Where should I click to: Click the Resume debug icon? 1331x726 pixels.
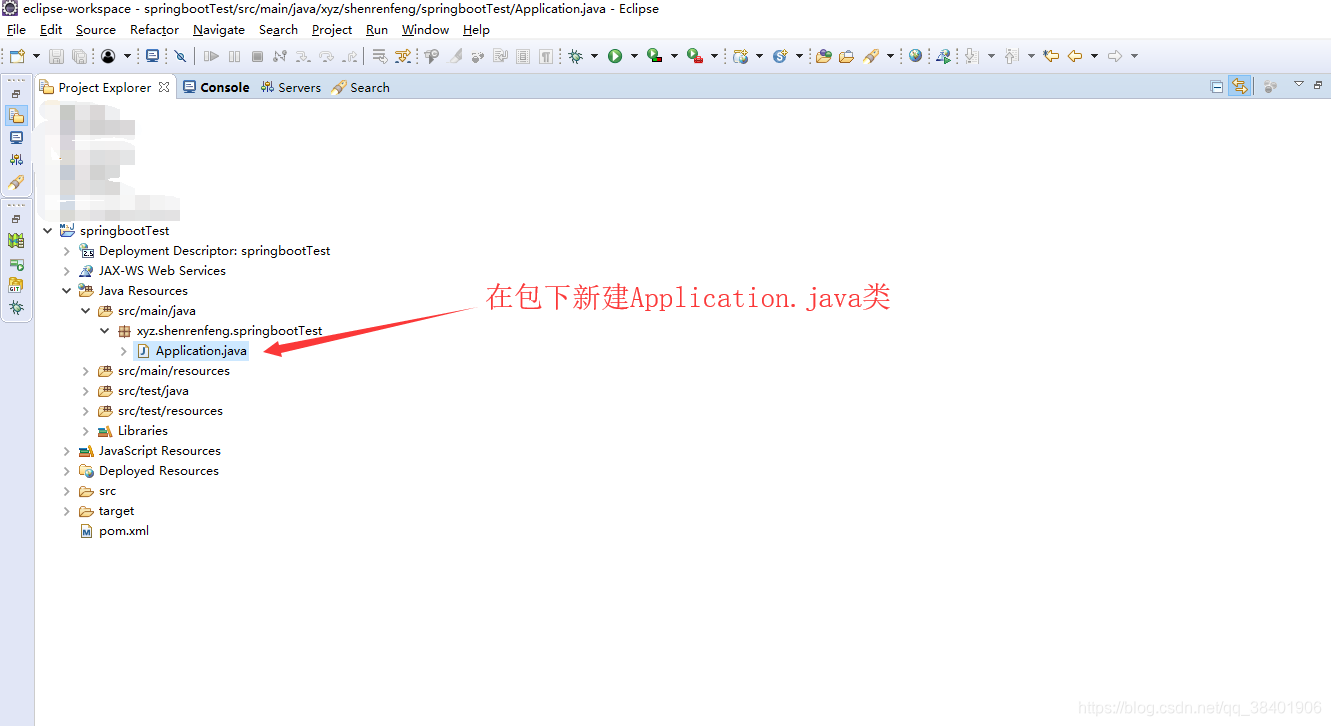click(x=211, y=56)
